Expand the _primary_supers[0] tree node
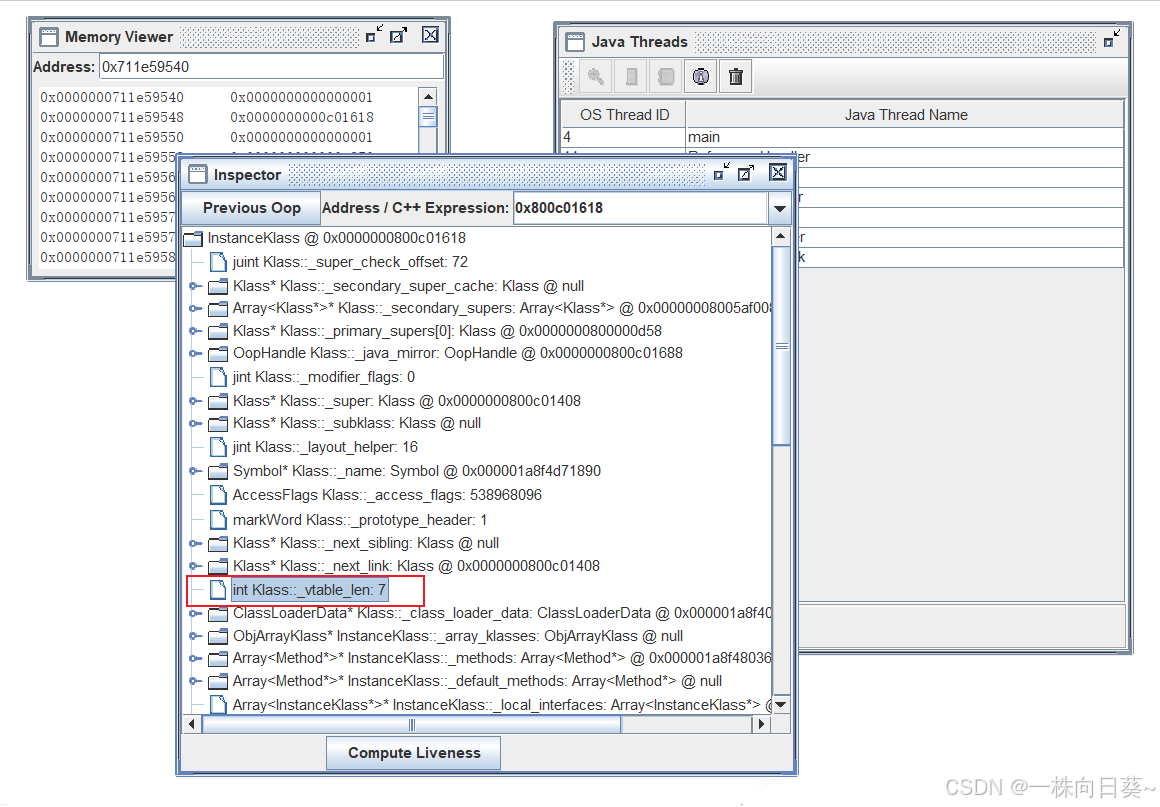 coord(195,331)
